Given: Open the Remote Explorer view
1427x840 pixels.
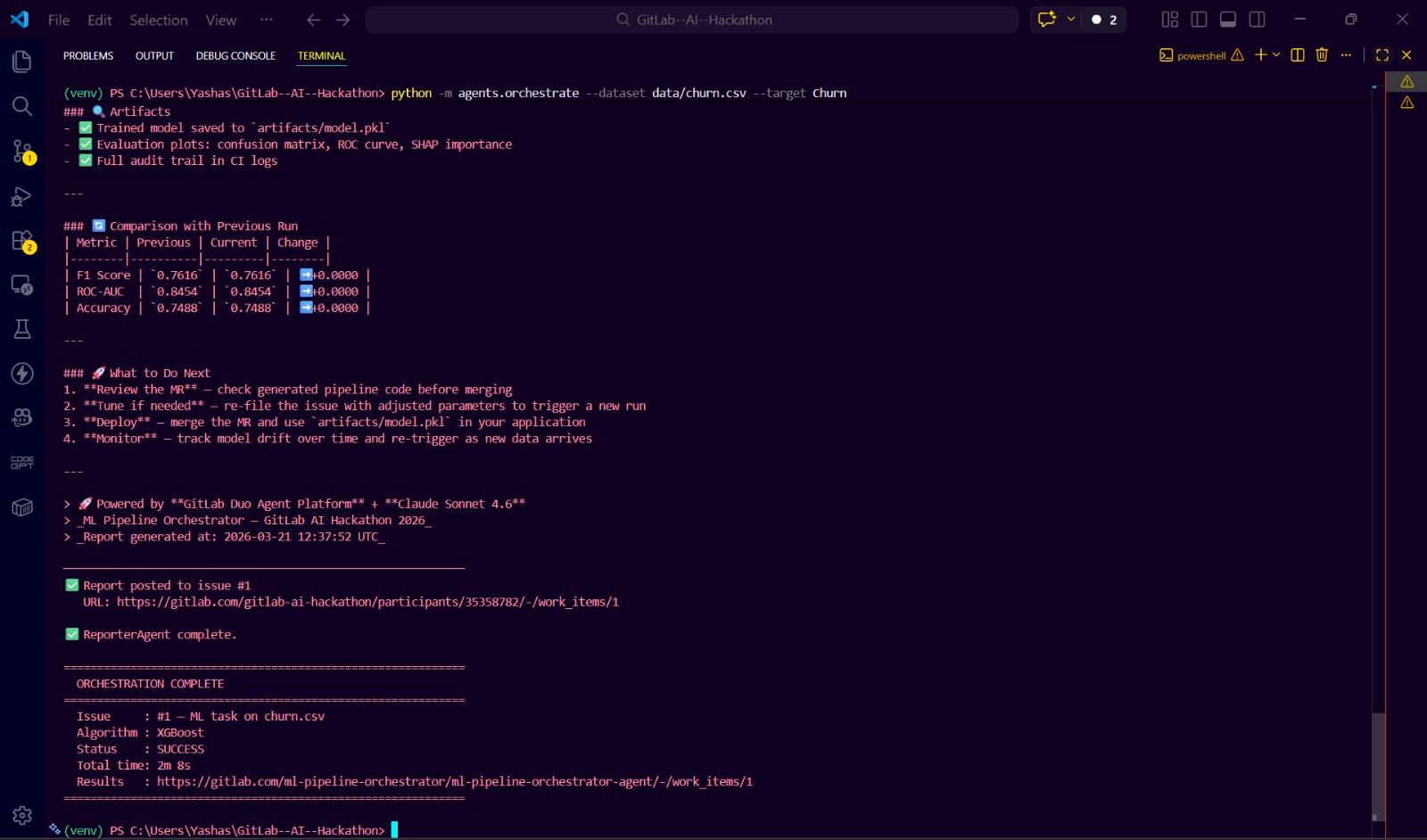Looking at the screenshot, I should pos(22,284).
